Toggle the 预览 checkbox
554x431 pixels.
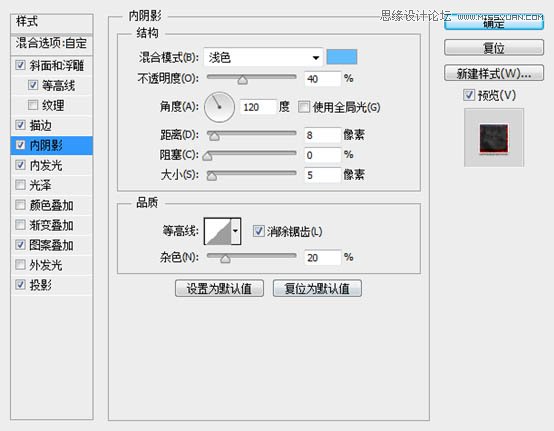(x=469, y=95)
